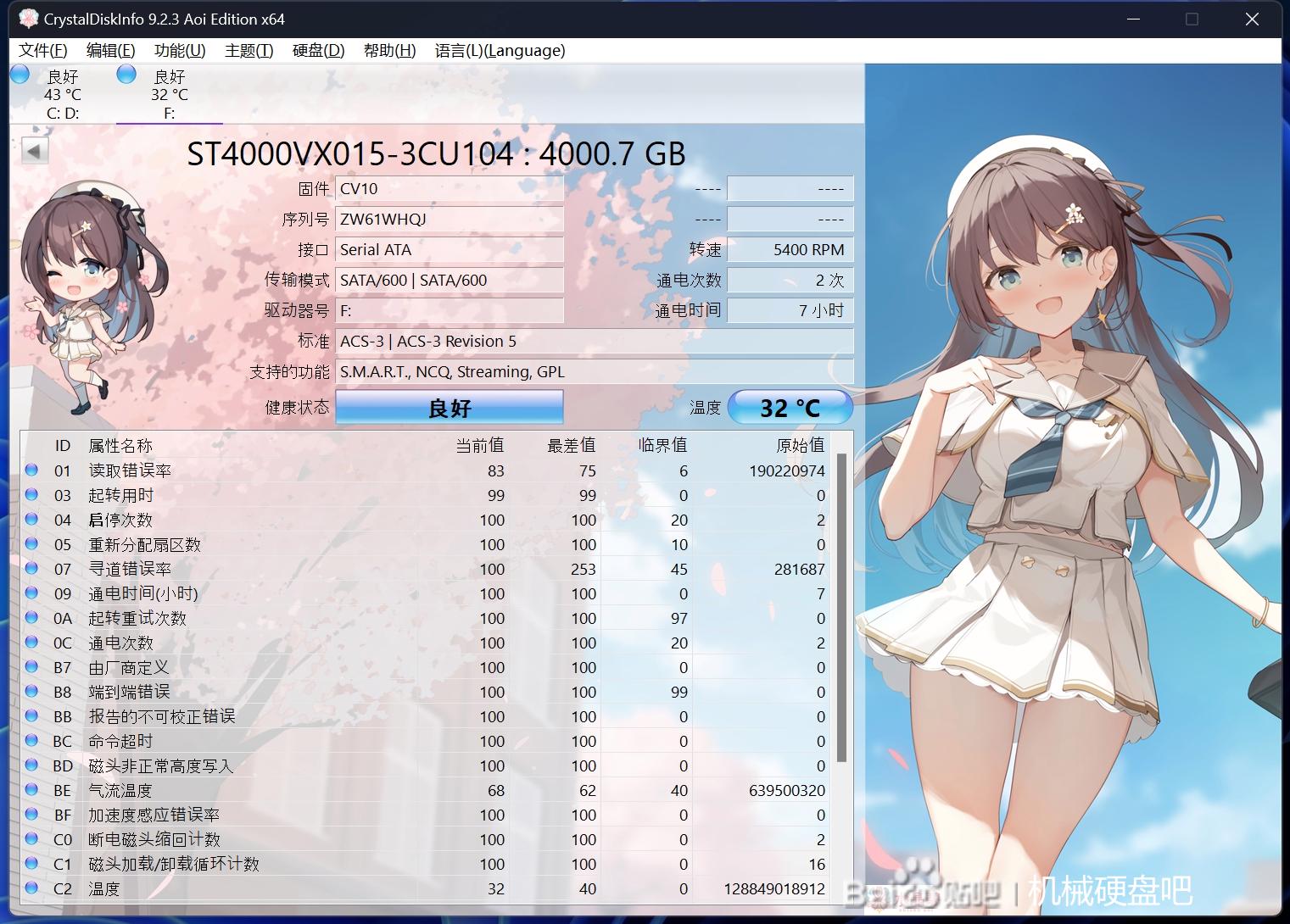Click status icon for 0C 通电次数
Viewport: 1290px width, 924px height.
click(x=31, y=642)
